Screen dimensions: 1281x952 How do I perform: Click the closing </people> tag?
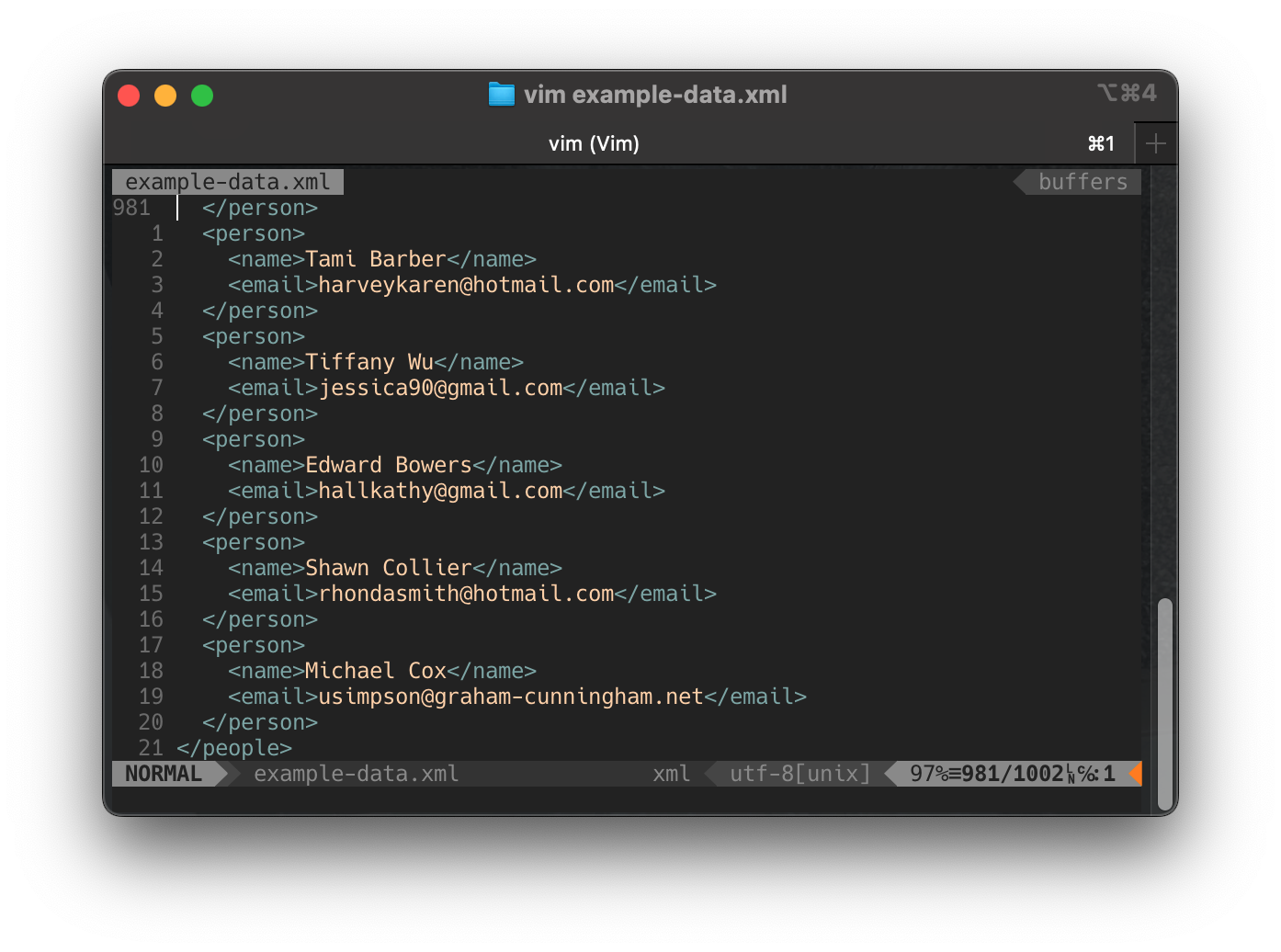(232, 748)
